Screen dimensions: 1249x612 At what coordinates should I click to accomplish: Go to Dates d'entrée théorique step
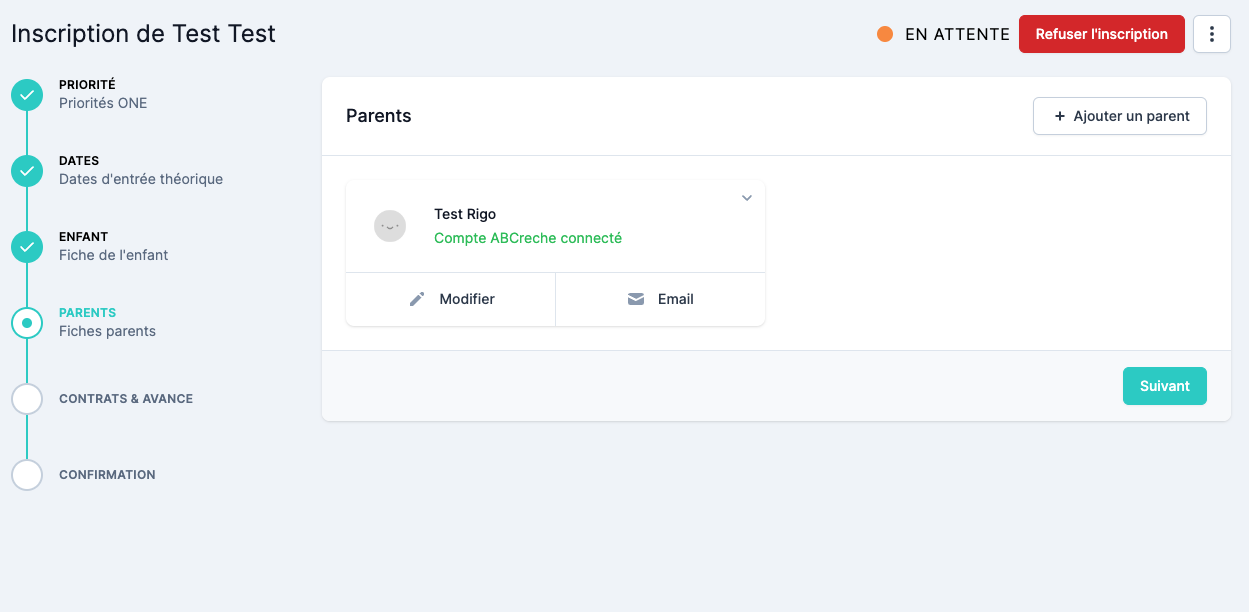141,179
